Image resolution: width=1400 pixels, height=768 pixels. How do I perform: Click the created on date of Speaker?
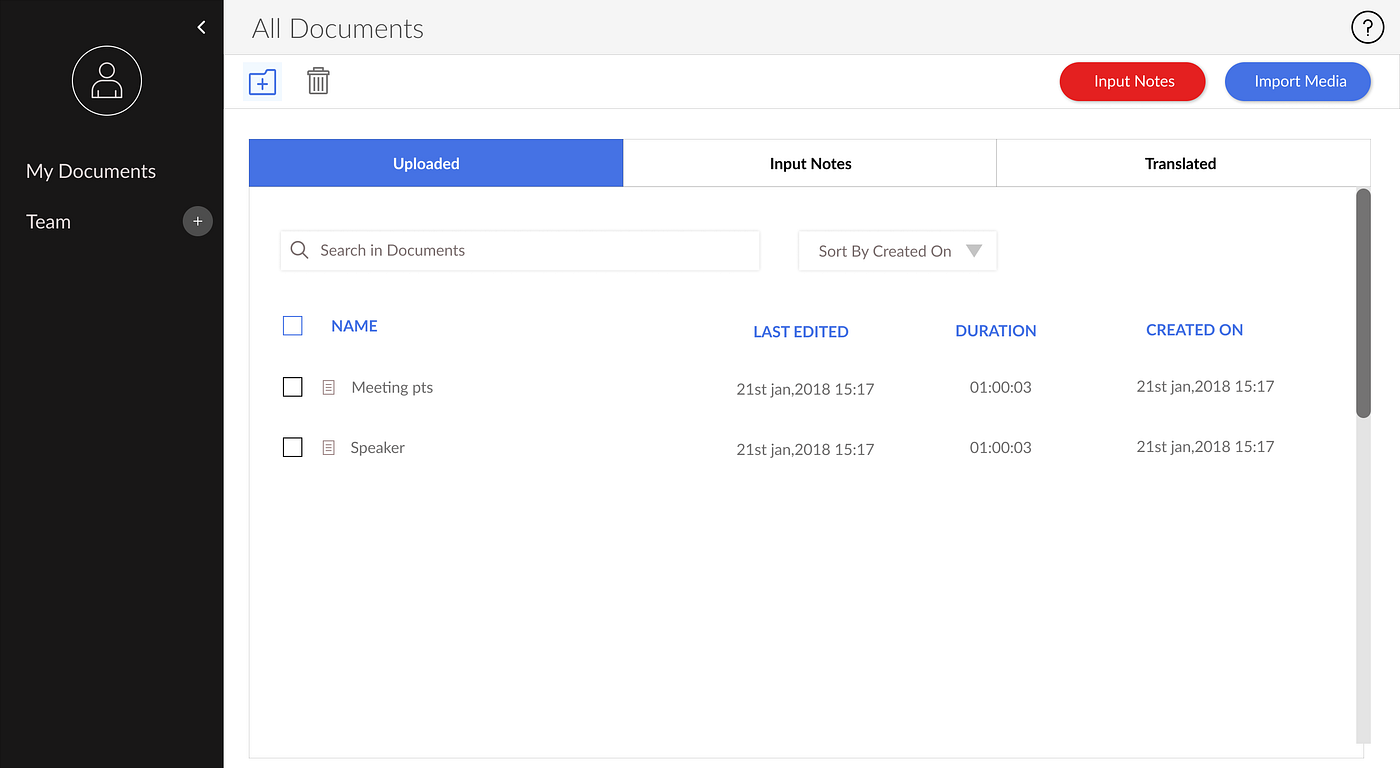[x=1205, y=447]
